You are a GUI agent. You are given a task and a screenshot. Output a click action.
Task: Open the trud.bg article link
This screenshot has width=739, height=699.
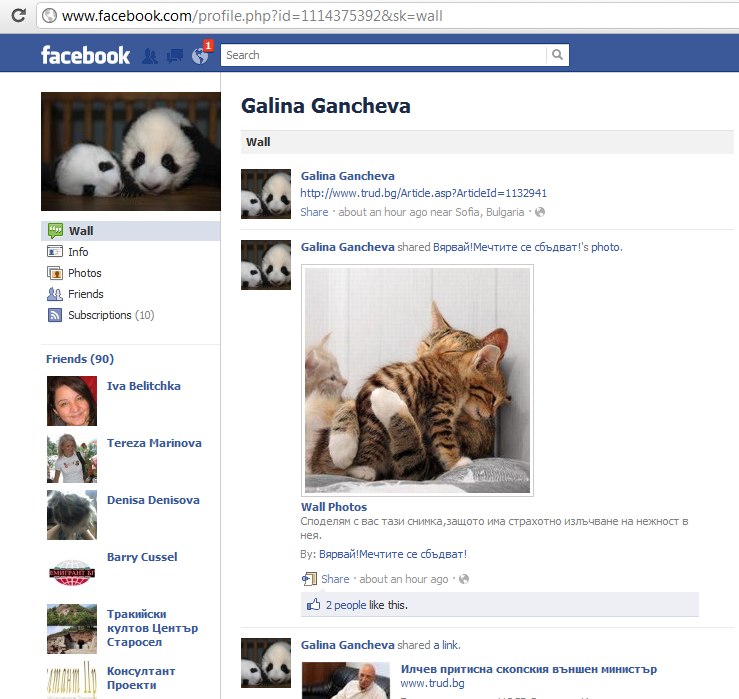point(423,193)
